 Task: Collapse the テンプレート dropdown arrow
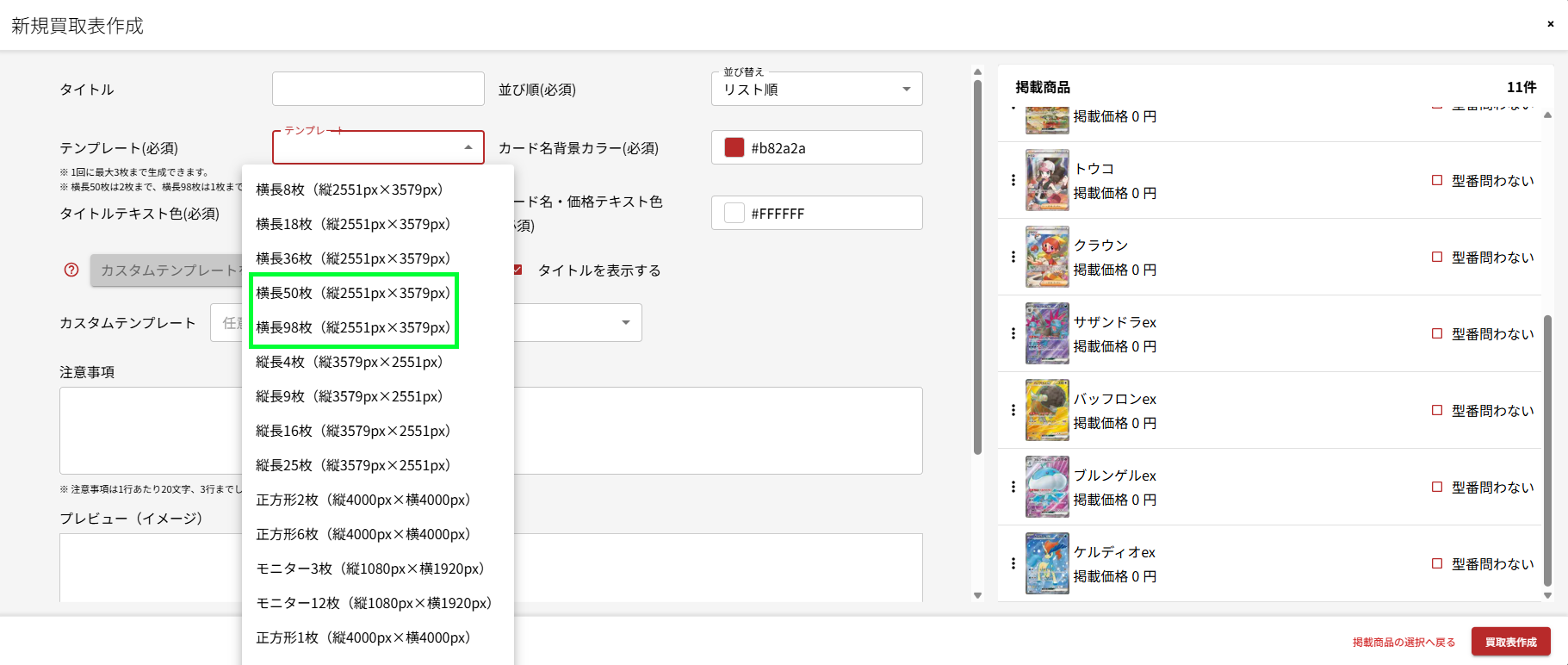click(x=468, y=147)
